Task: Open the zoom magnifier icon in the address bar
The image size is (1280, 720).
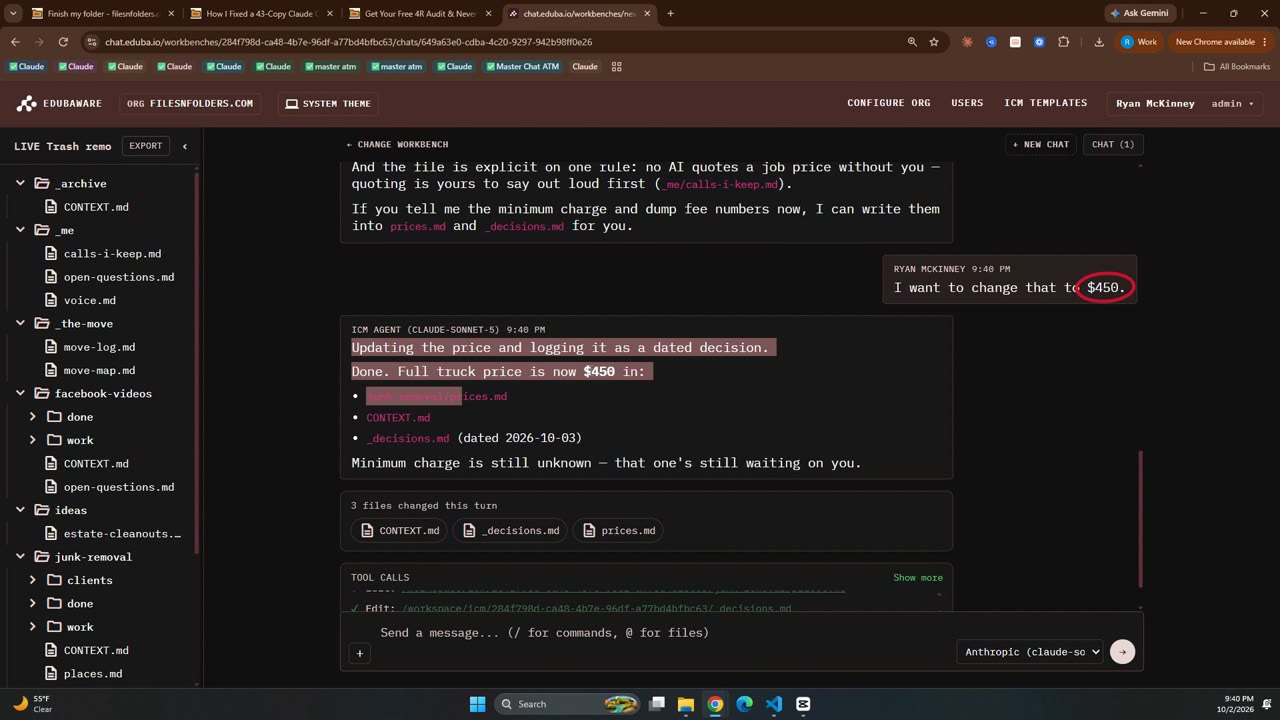Action: (x=912, y=42)
